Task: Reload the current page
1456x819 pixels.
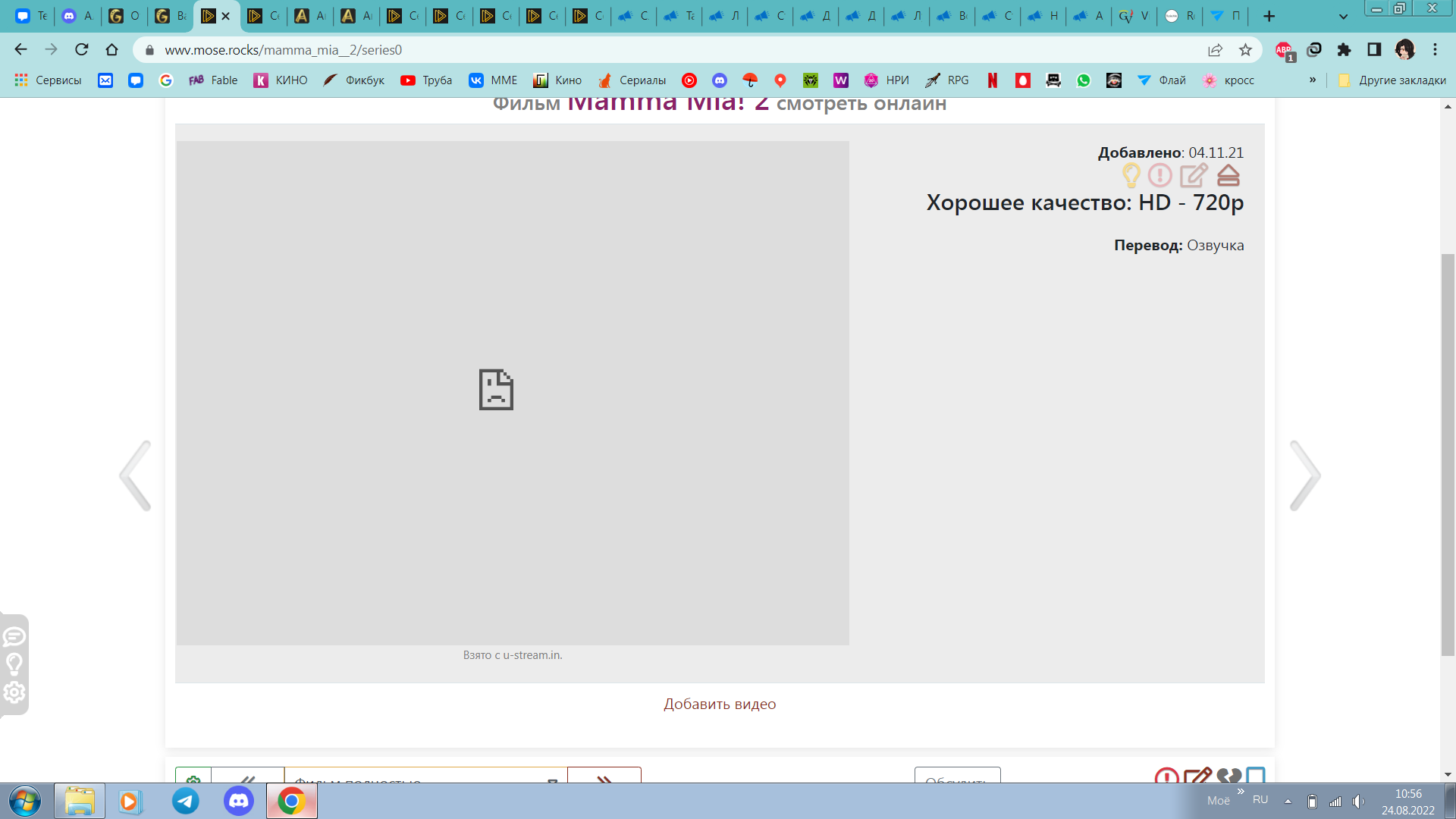Action: (x=81, y=50)
